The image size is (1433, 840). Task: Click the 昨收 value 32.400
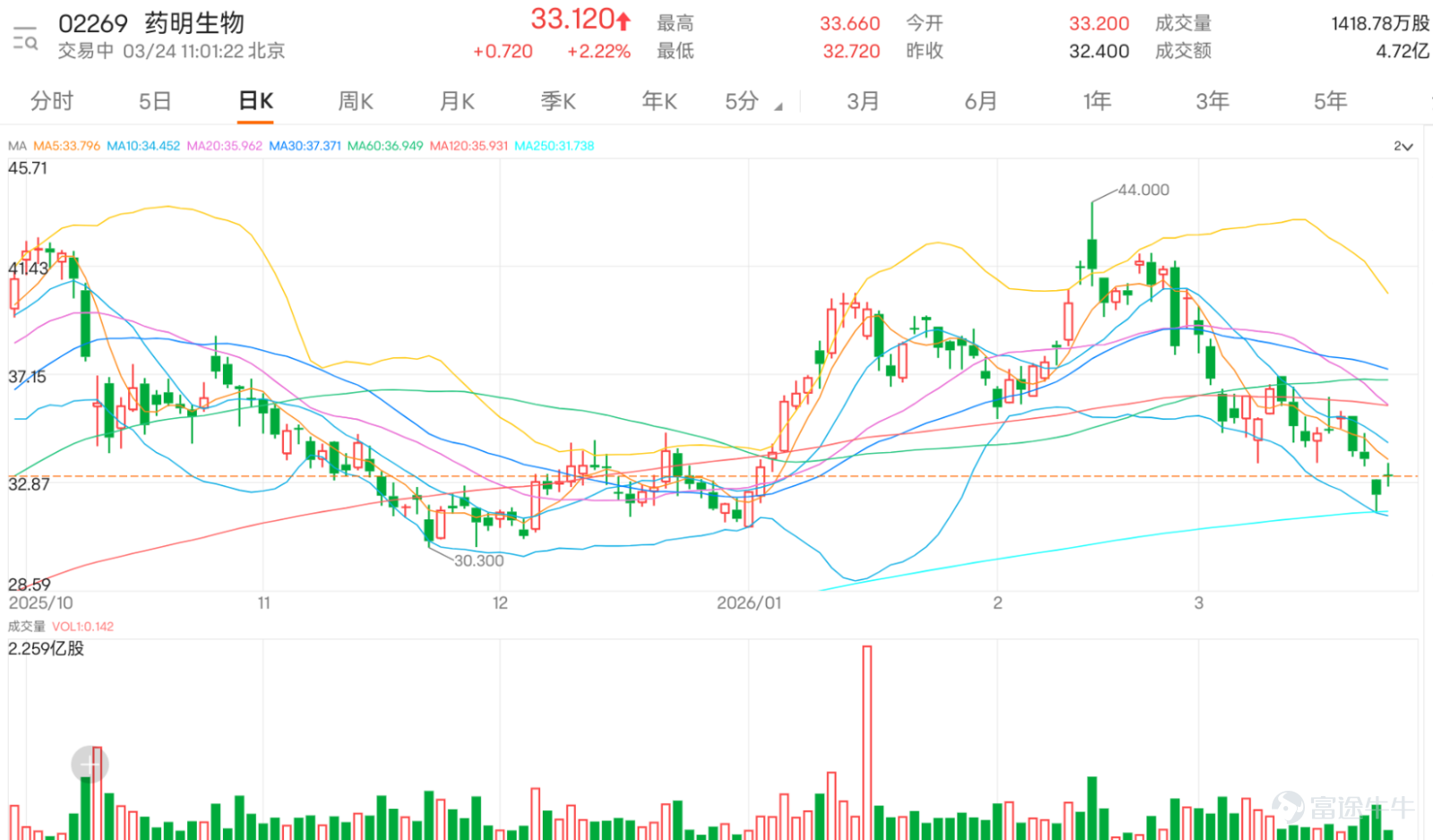pyautogui.click(x=1099, y=51)
